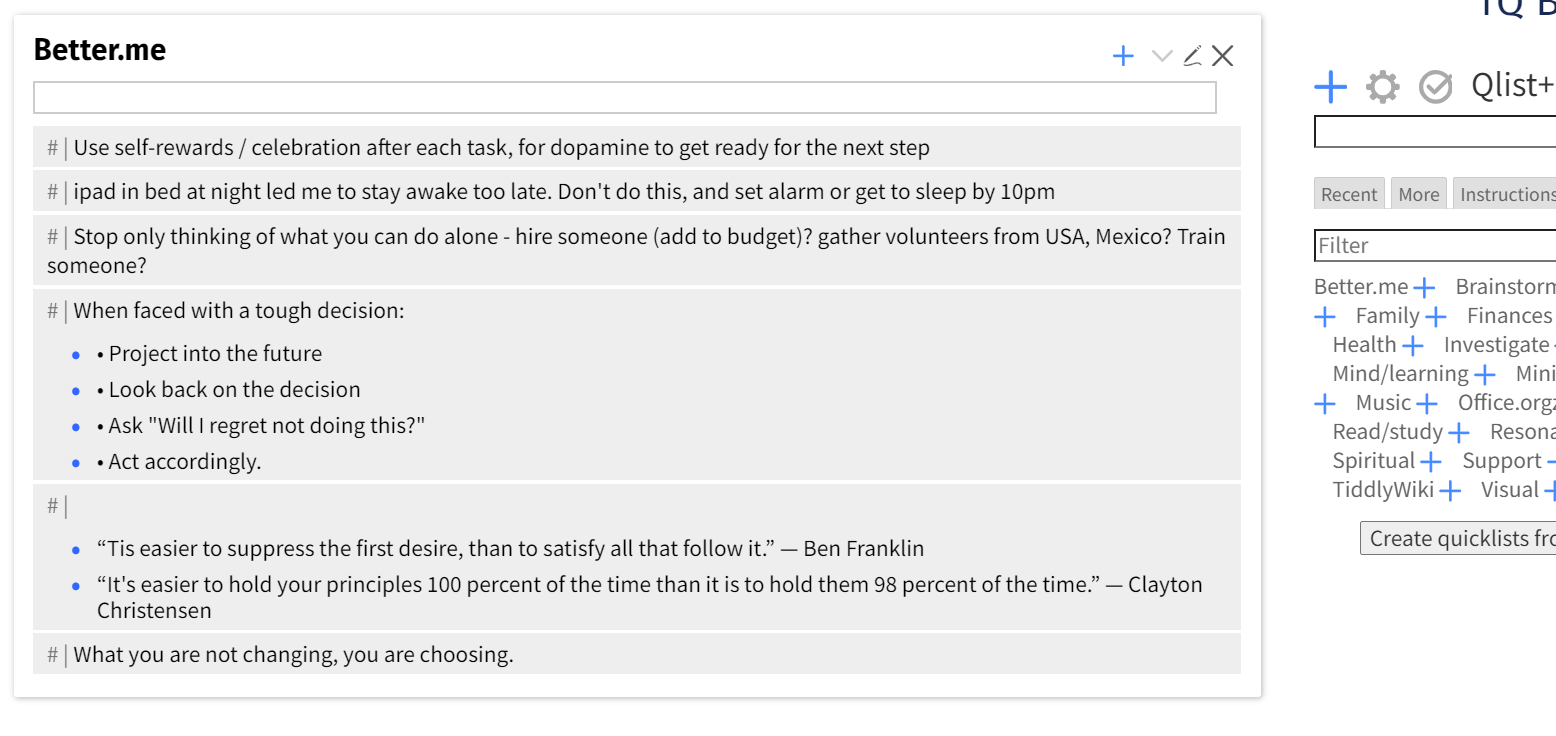Screen dimensions: 1556x736
Task: Edit the Better.me tiddler with pencil icon
Action: (x=1192, y=56)
